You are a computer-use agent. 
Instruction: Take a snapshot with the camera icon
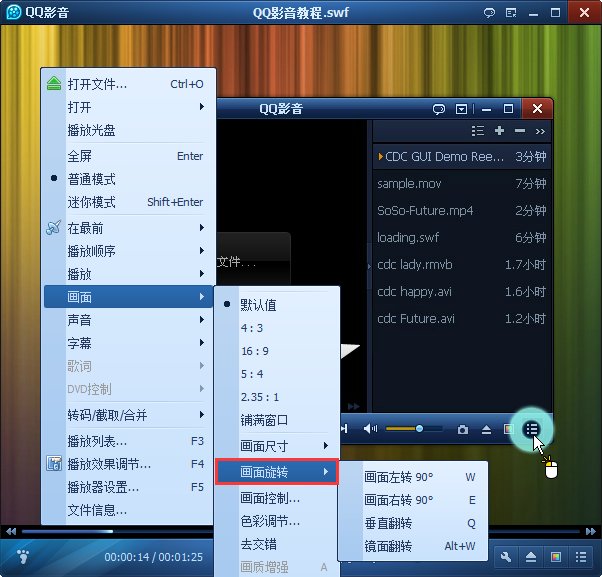point(463,429)
